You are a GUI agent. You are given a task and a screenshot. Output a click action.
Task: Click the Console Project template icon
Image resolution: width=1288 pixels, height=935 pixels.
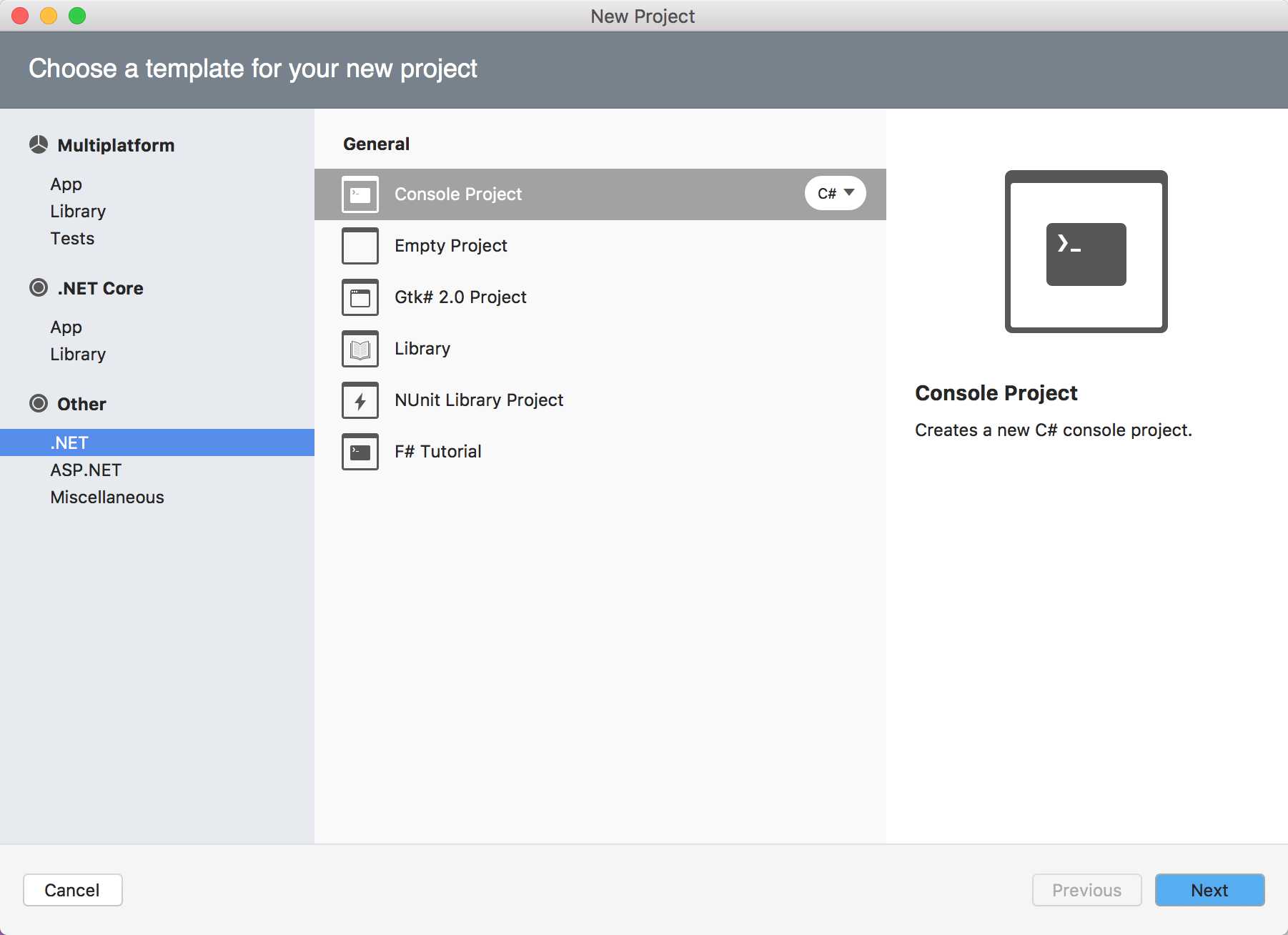pos(360,194)
